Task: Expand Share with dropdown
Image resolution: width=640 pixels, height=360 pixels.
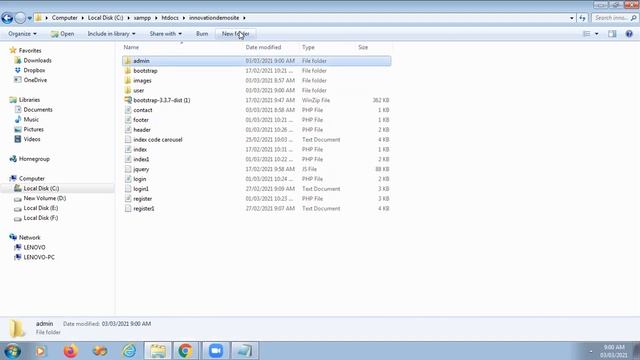Action: pos(165,34)
